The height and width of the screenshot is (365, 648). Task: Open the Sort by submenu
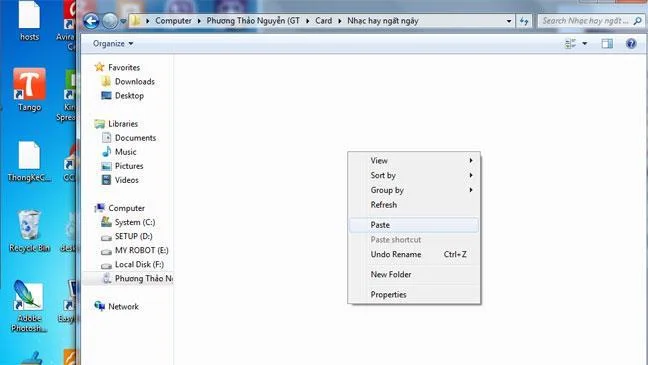[414, 175]
